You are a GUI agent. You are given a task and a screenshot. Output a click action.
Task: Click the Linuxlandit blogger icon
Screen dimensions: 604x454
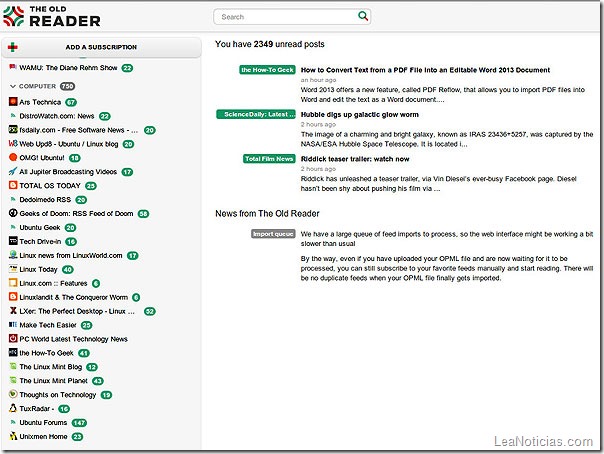[13, 297]
